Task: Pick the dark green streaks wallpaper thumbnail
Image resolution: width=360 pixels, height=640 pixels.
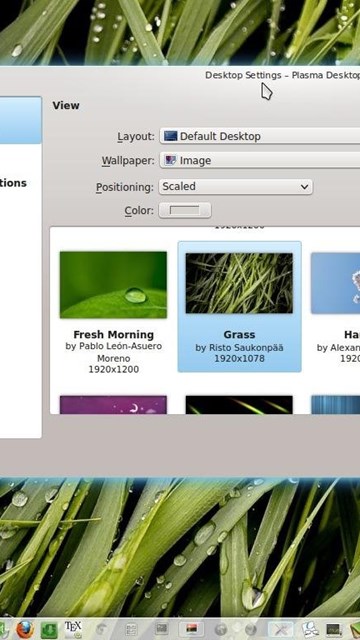Action: click(239, 404)
